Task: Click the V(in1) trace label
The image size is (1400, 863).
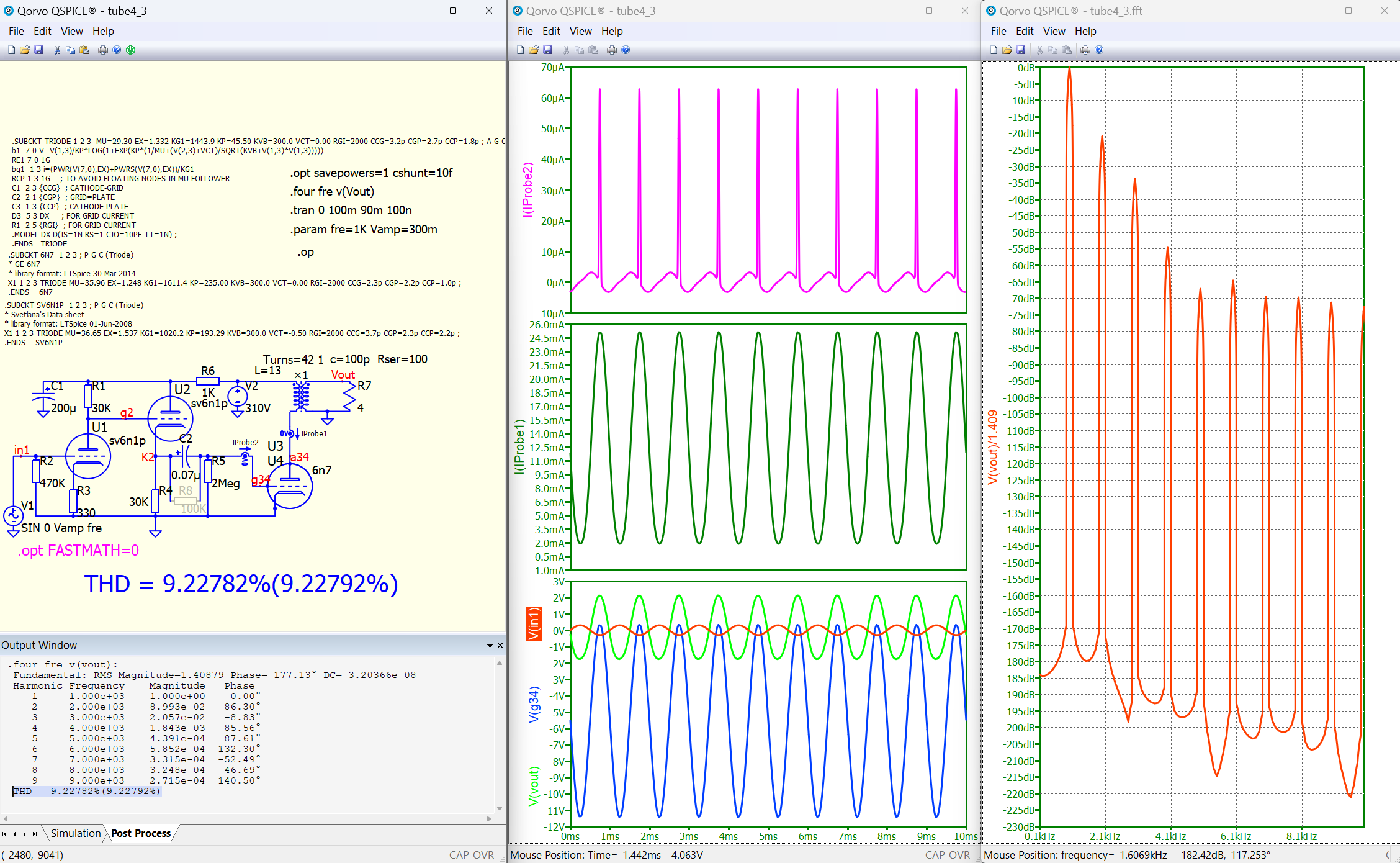Action: click(533, 623)
